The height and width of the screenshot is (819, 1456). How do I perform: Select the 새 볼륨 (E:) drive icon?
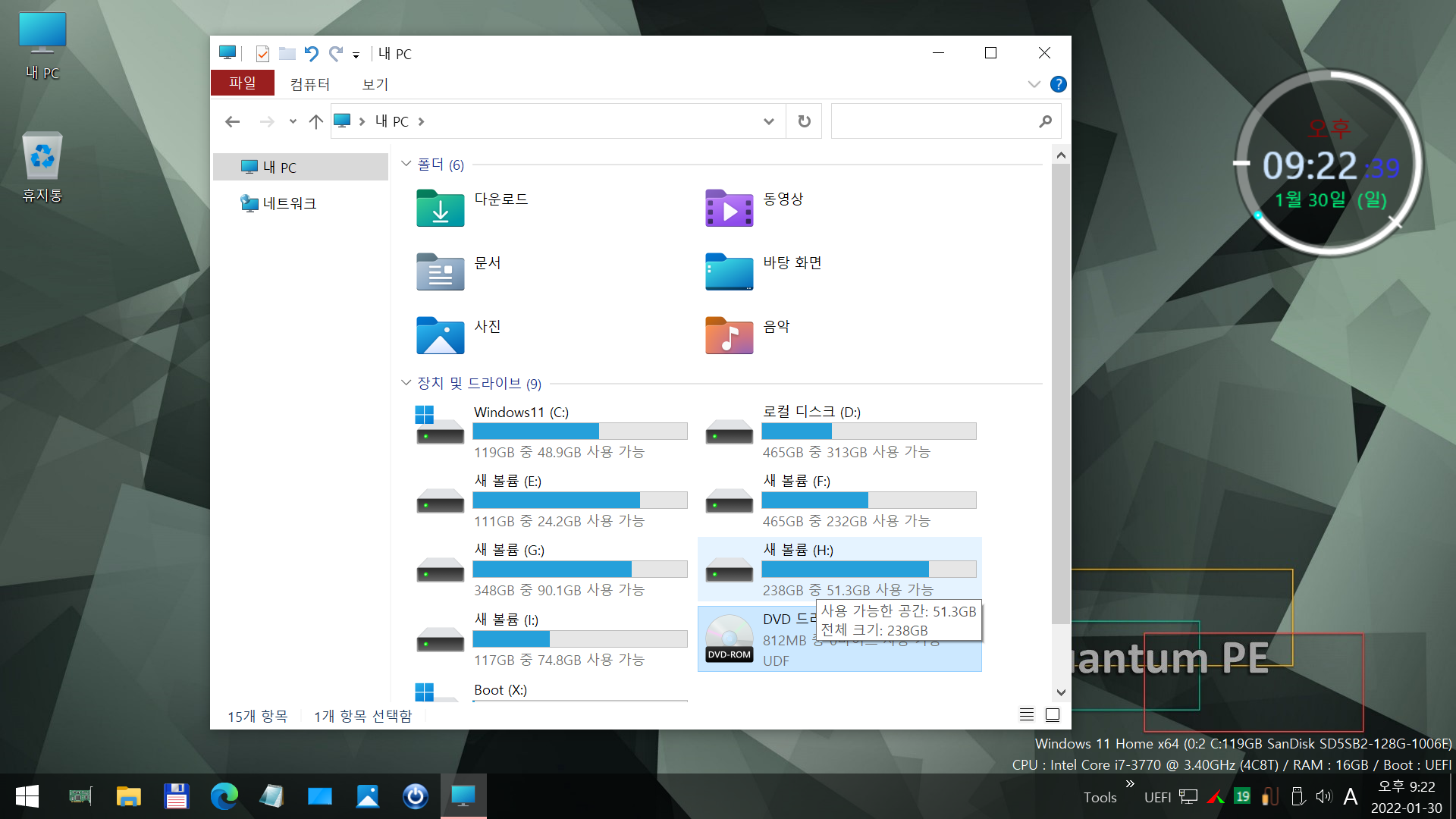[x=440, y=501]
